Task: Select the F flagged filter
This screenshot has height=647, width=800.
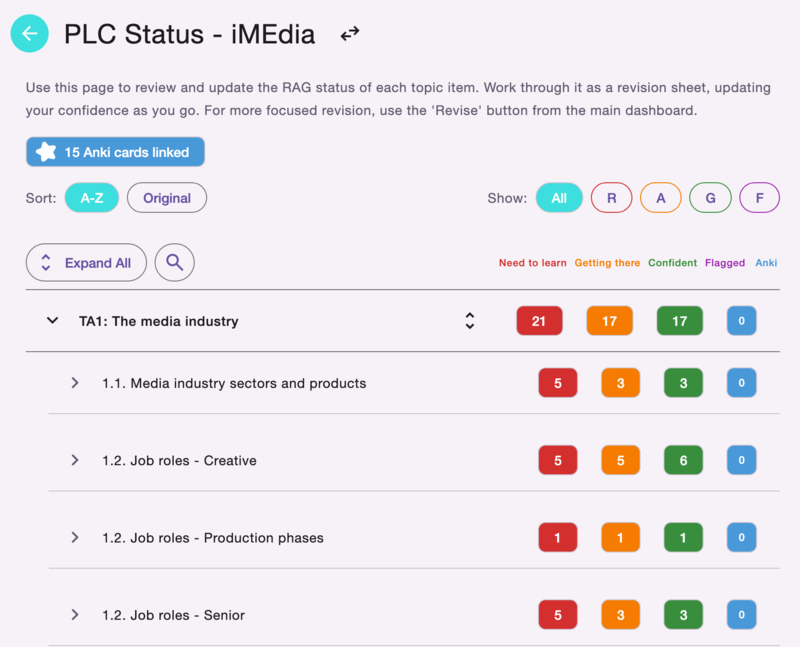Action: 759,197
